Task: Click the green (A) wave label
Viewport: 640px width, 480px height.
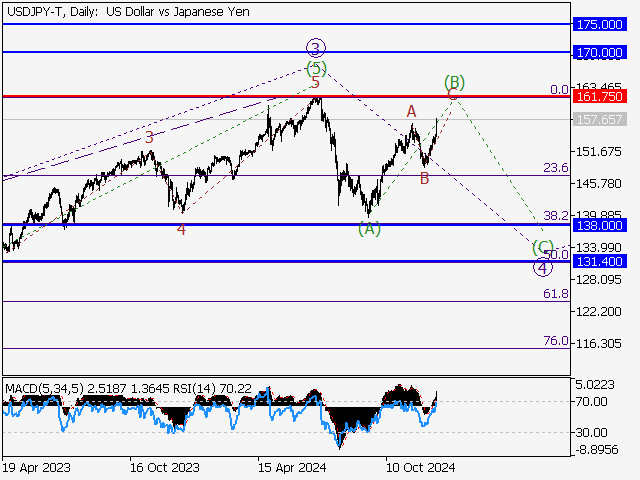Action: 369,229
